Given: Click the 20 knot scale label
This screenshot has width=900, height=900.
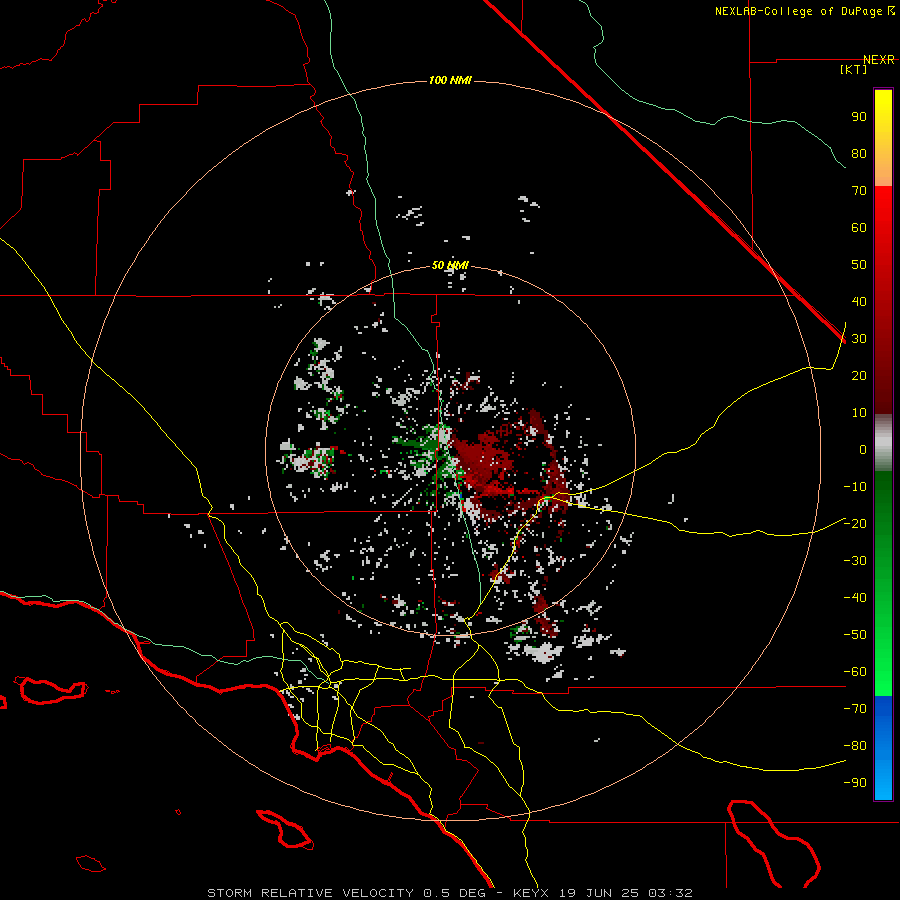Looking at the screenshot, I should 859,376.
